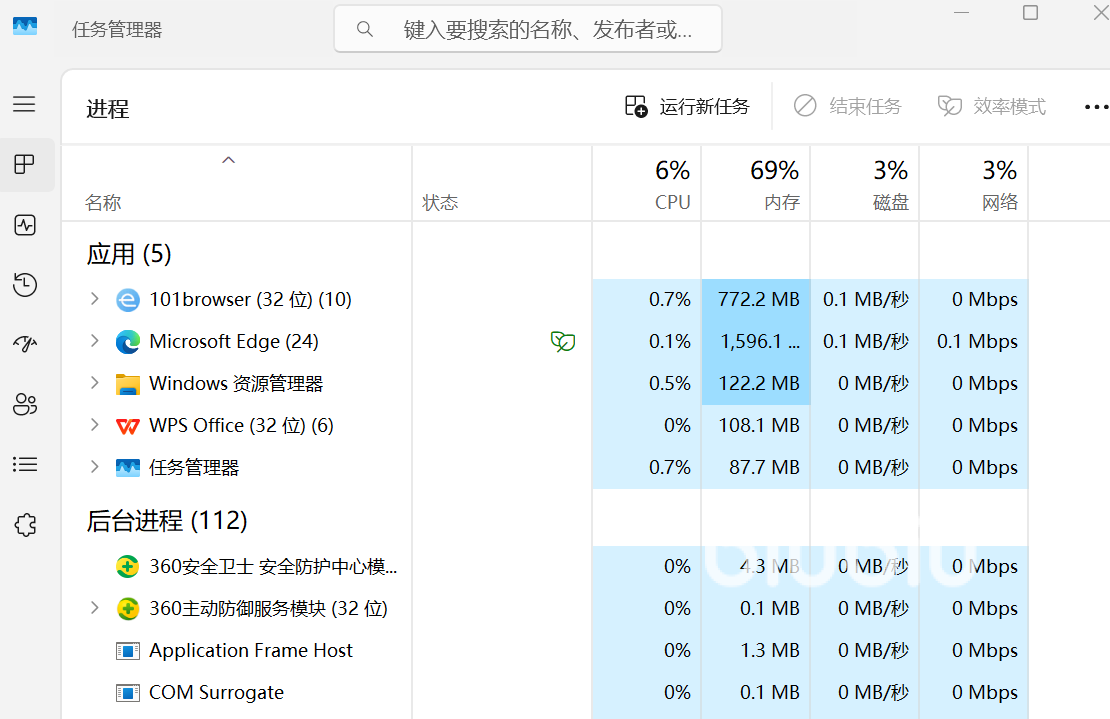Click the Microsoft Edge efficiency leaf icon

click(x=563, y=342)
